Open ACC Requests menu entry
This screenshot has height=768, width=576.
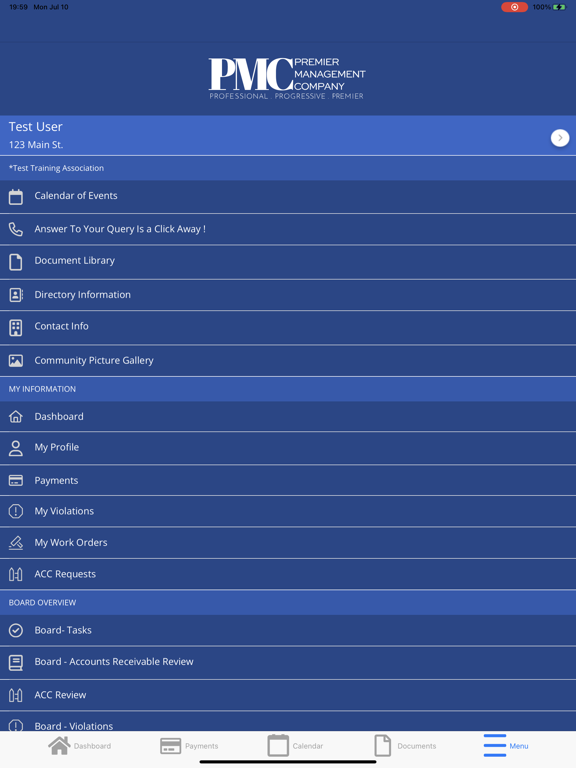[x=288, y=574]
